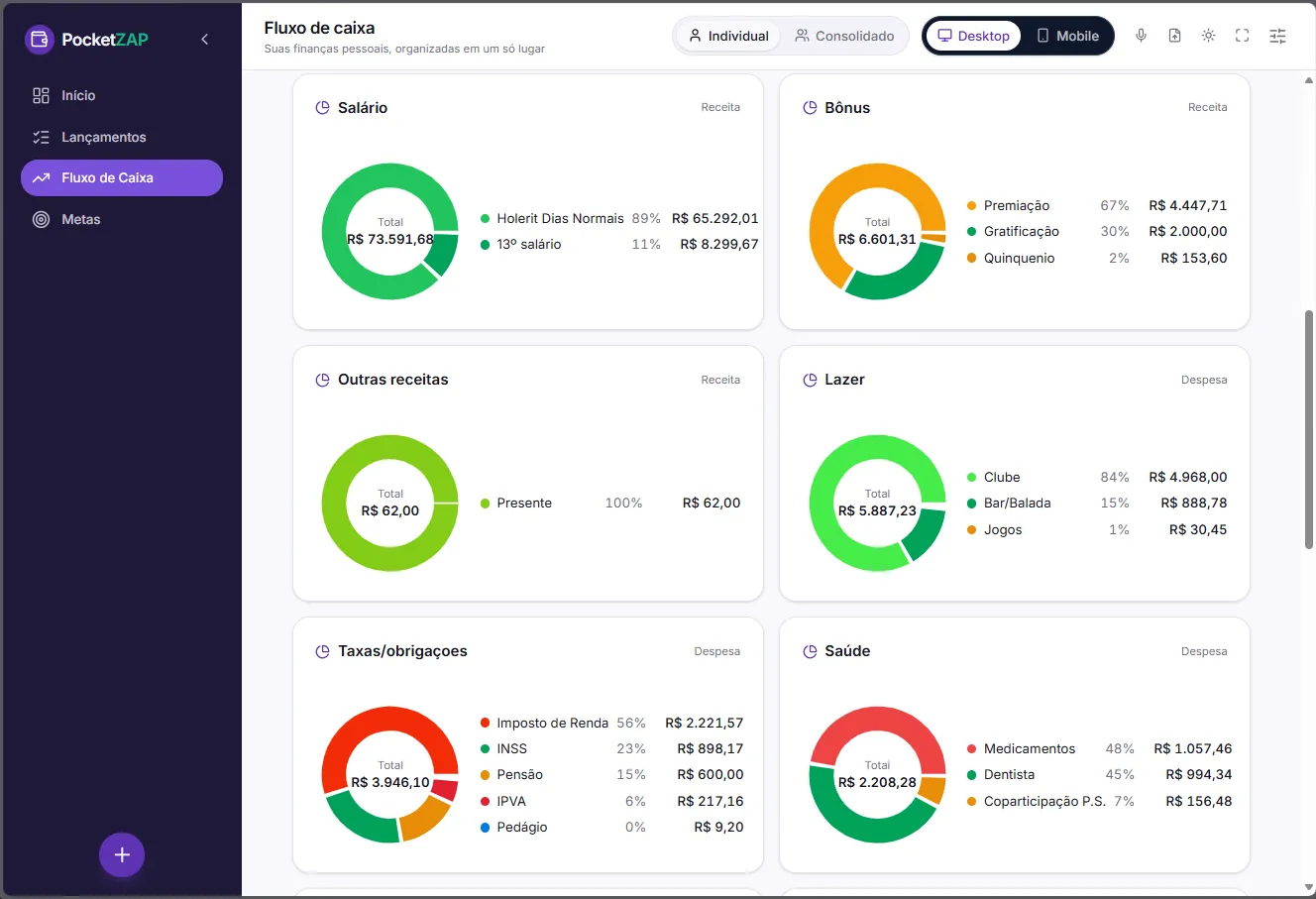Enter fullscreen with the frame icon

click(x=1242, y=36)
